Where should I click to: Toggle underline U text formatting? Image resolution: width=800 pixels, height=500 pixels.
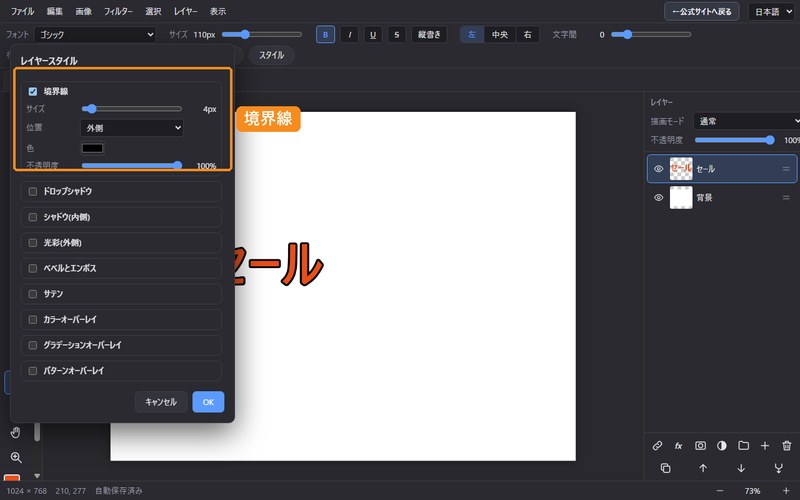coord(373,35)
